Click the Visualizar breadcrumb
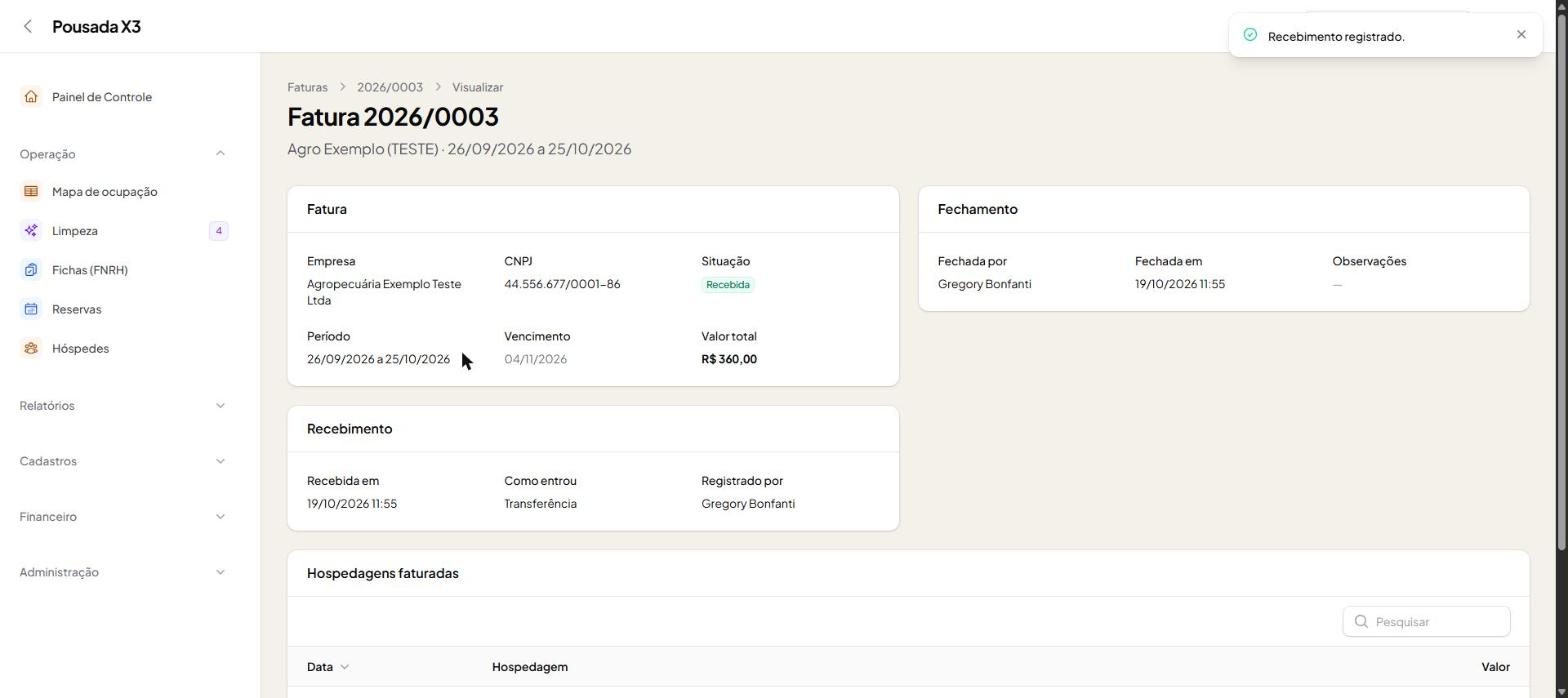 coord(477,87)
